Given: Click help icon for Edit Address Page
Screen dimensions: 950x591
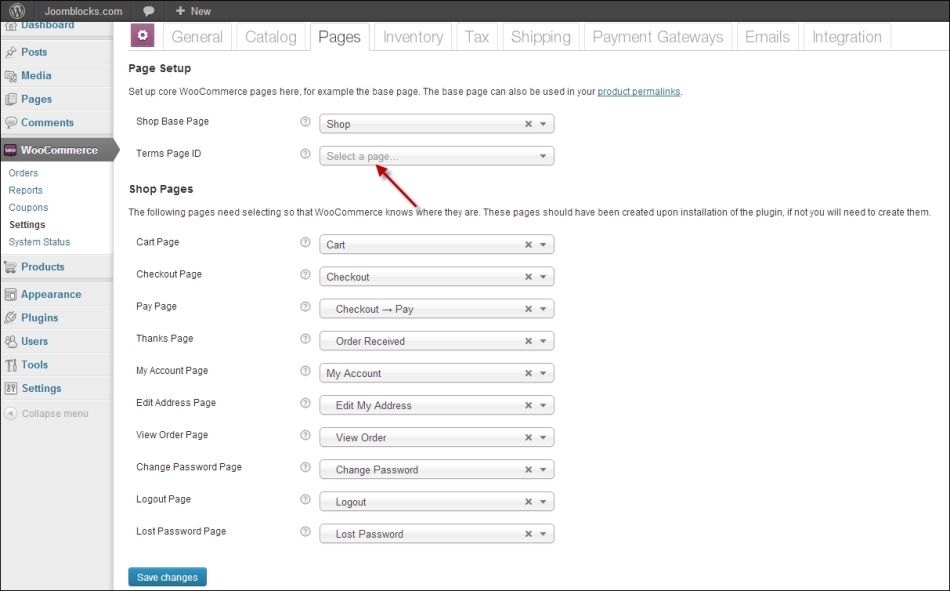Looking at the screenshot, I should click(x=305, y=402).
